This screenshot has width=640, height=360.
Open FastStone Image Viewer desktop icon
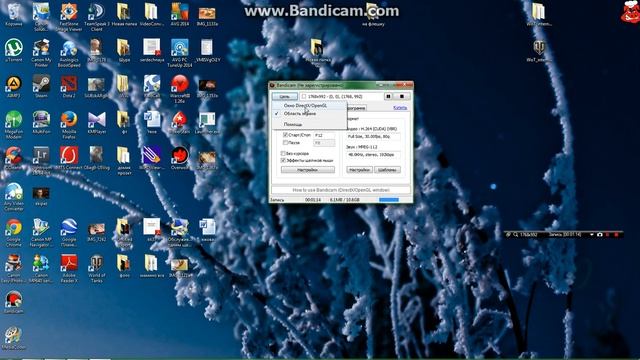coord(69,17)
